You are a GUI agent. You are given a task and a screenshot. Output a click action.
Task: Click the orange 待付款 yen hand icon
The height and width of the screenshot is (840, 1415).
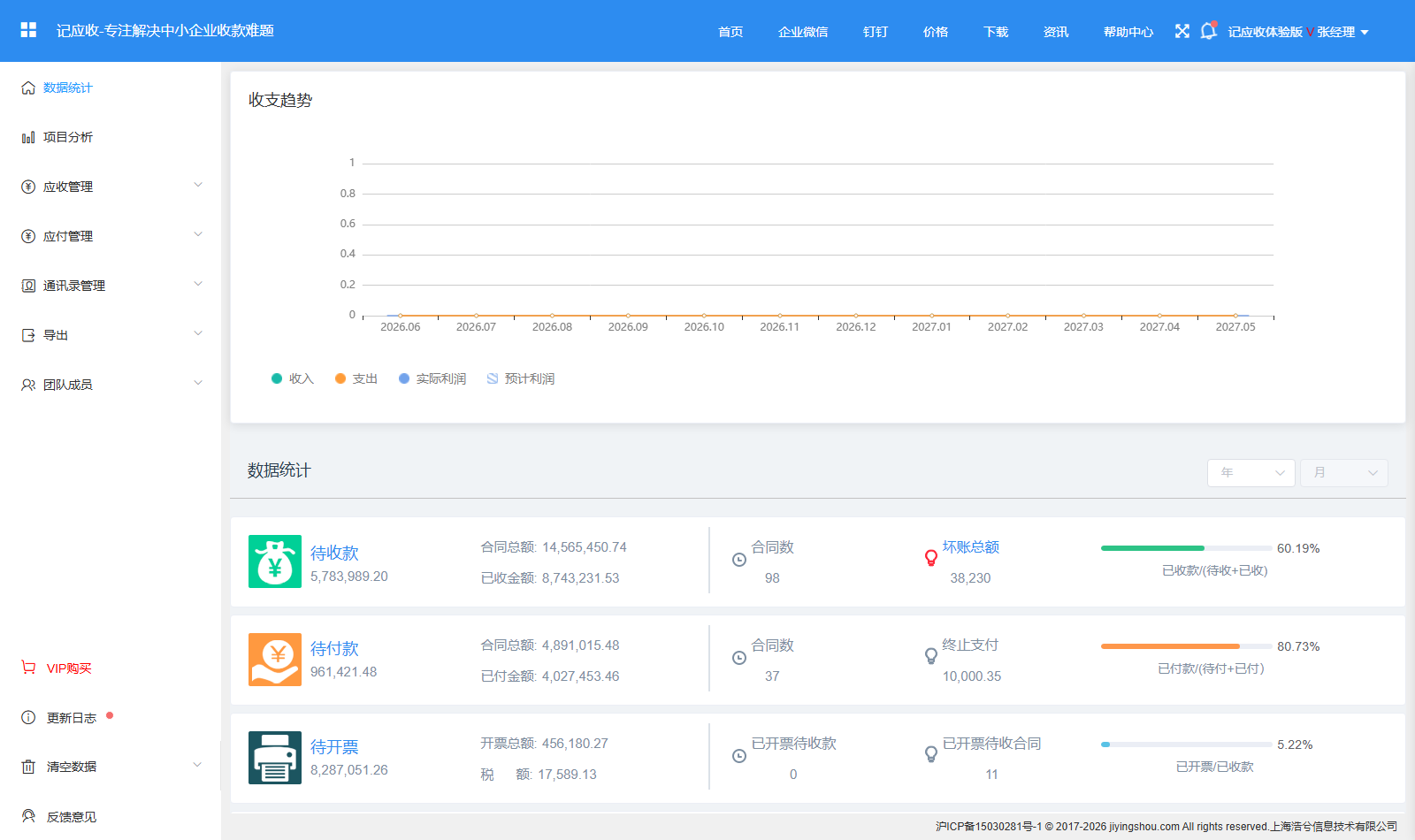click(275, 660)
